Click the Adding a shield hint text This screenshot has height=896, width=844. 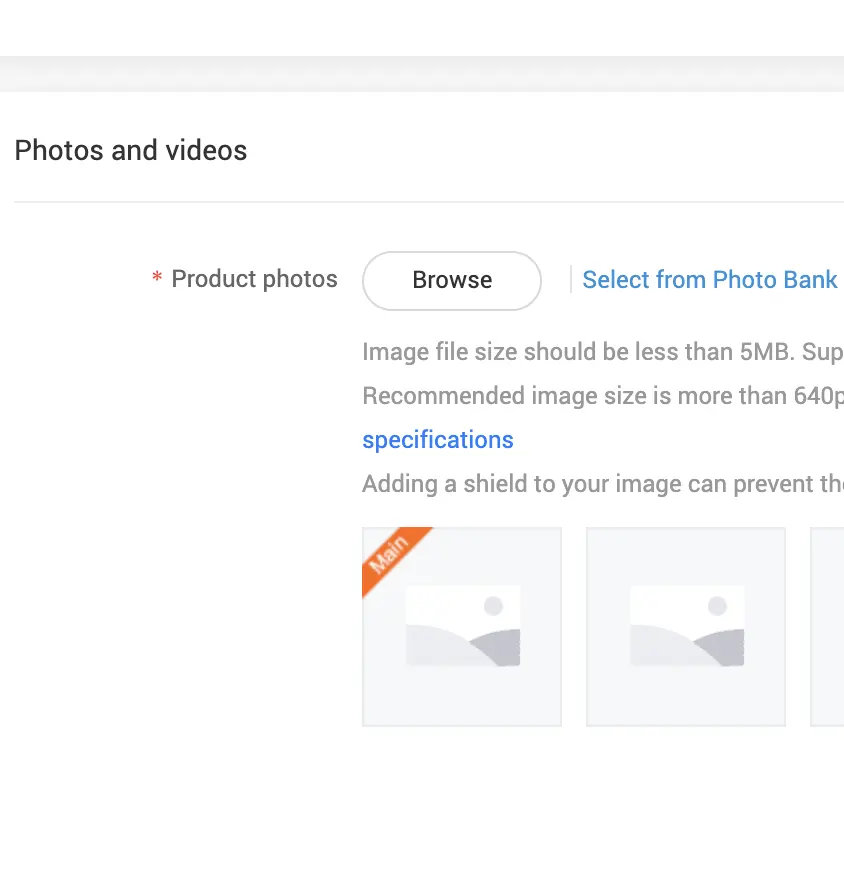click(x=602, y=484)
